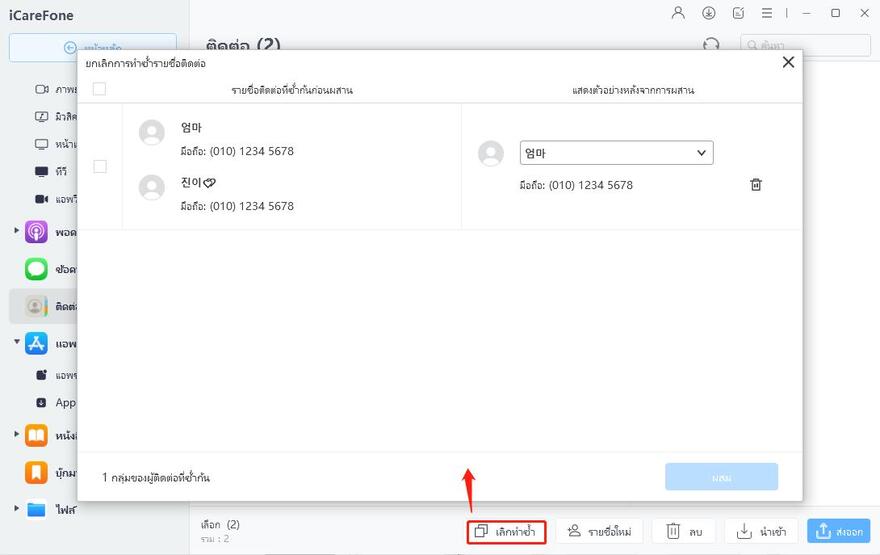This screenshot has height=555, width=880.
Task: Check the select-all checkbox in header
Action: [x=99, y=89]
